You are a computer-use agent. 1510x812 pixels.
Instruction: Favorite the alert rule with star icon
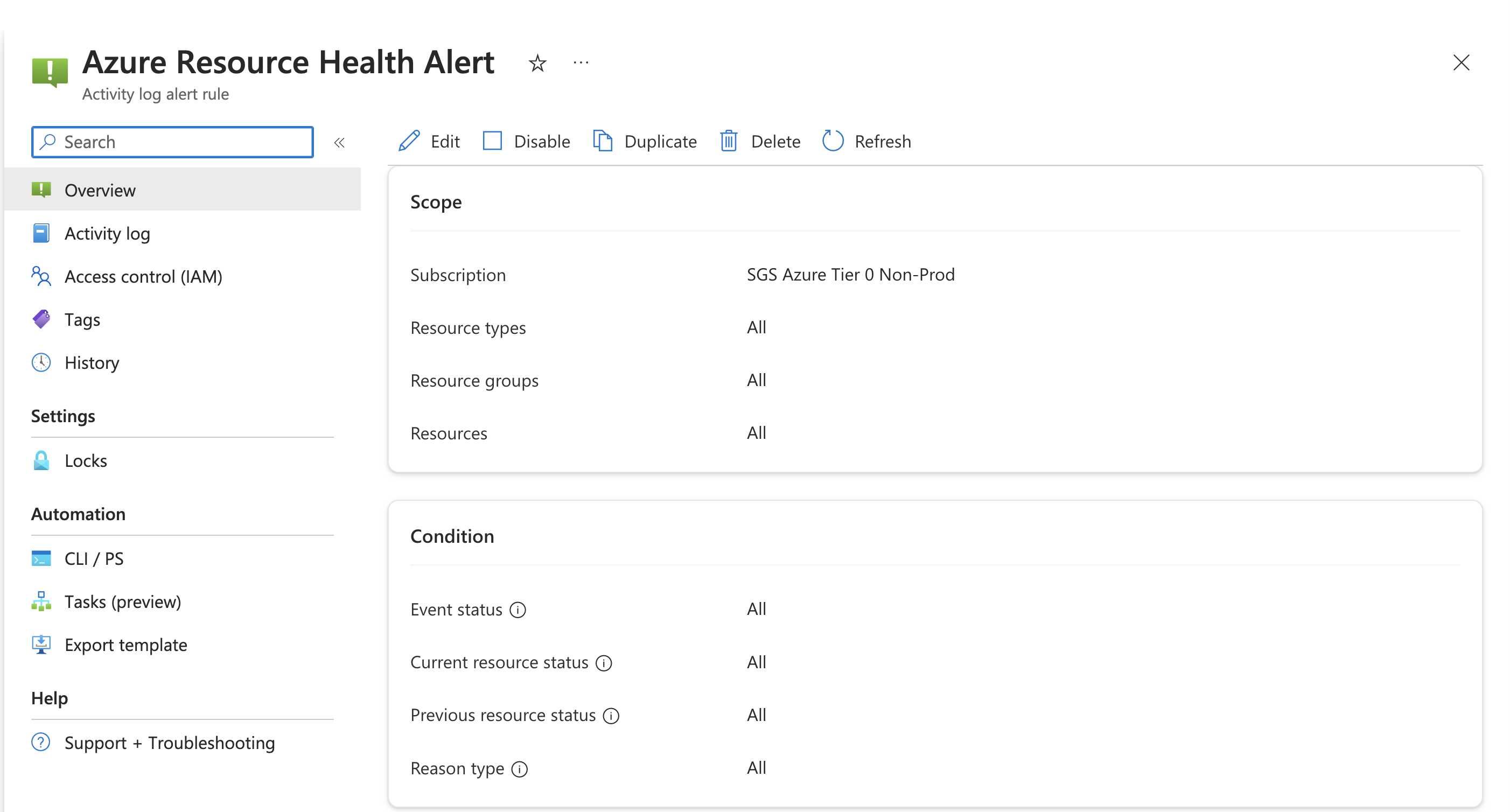537,63
